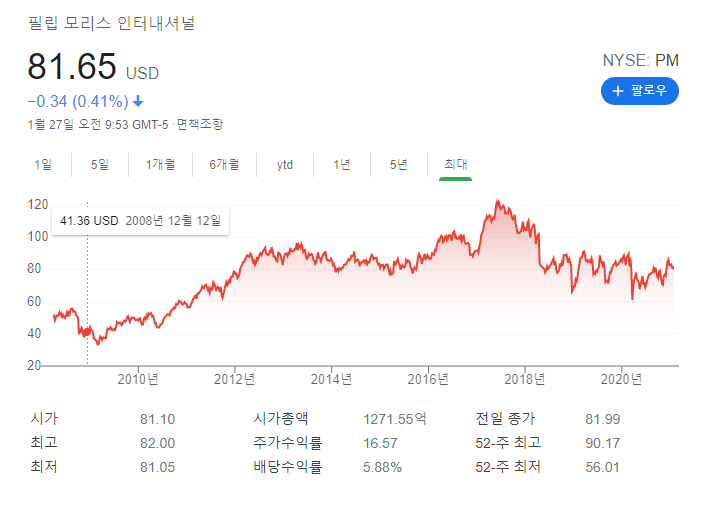Image resolution: width=720 pixels, height=515 pixels.
Task: Click the 필립 모리스 인터내셔널 title
Action: 111,23
